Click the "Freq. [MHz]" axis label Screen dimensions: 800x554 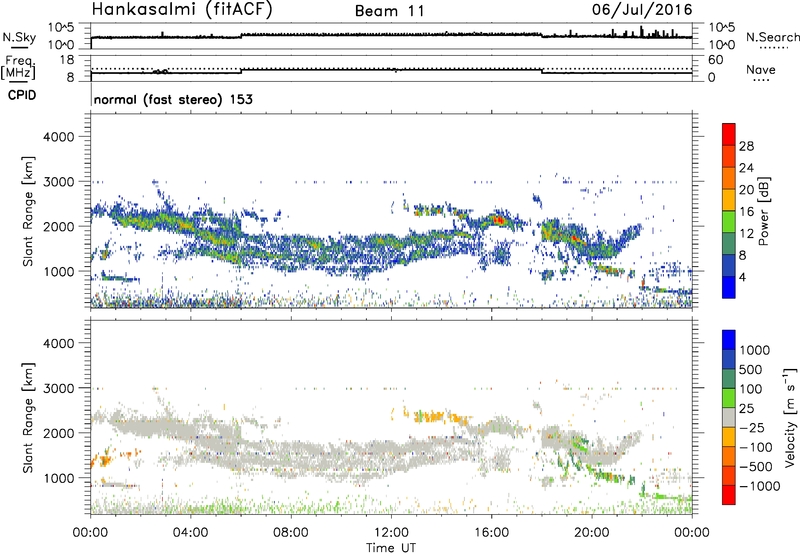pos(19,68)
